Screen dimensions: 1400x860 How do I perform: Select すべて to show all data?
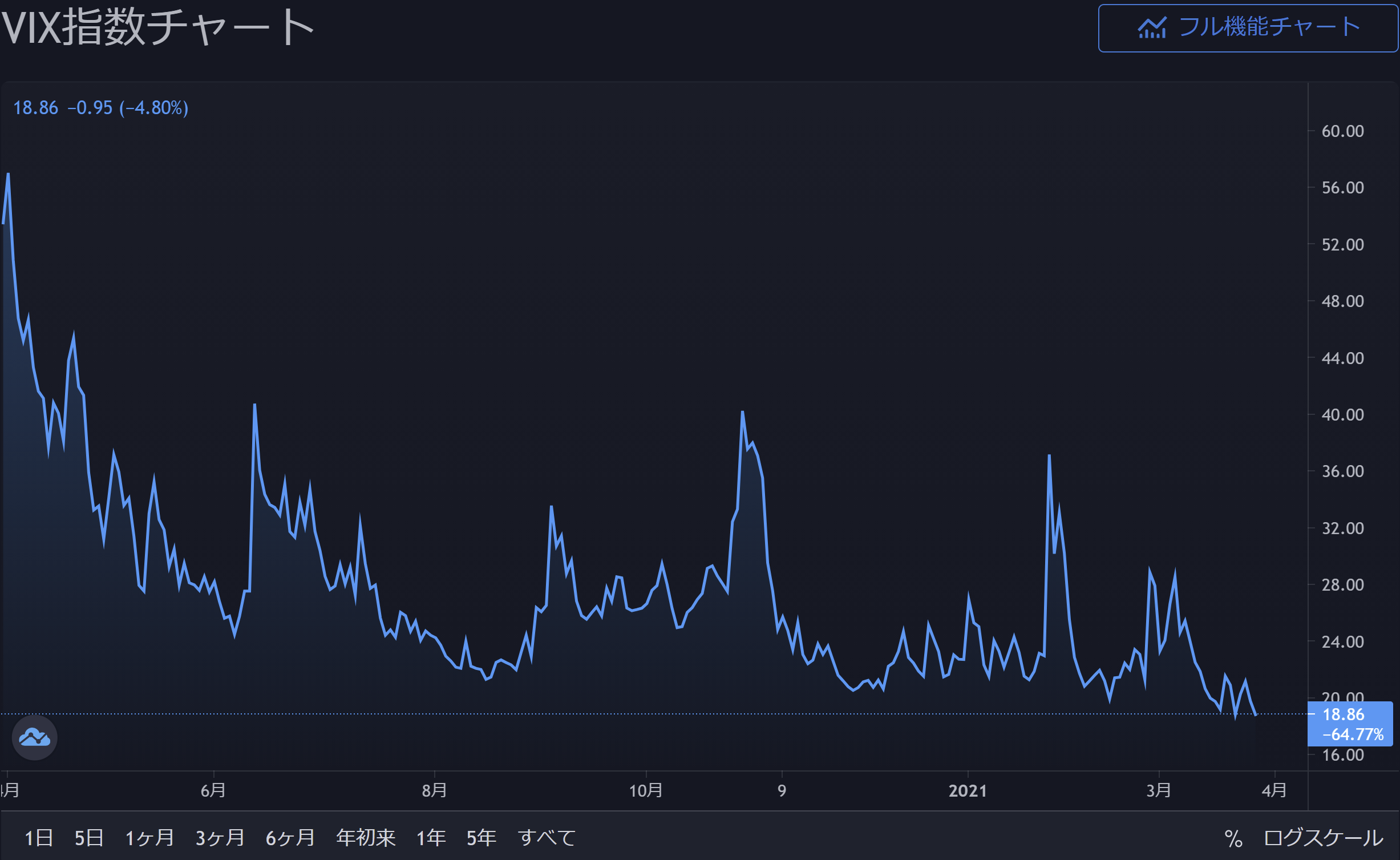[547, 838]
